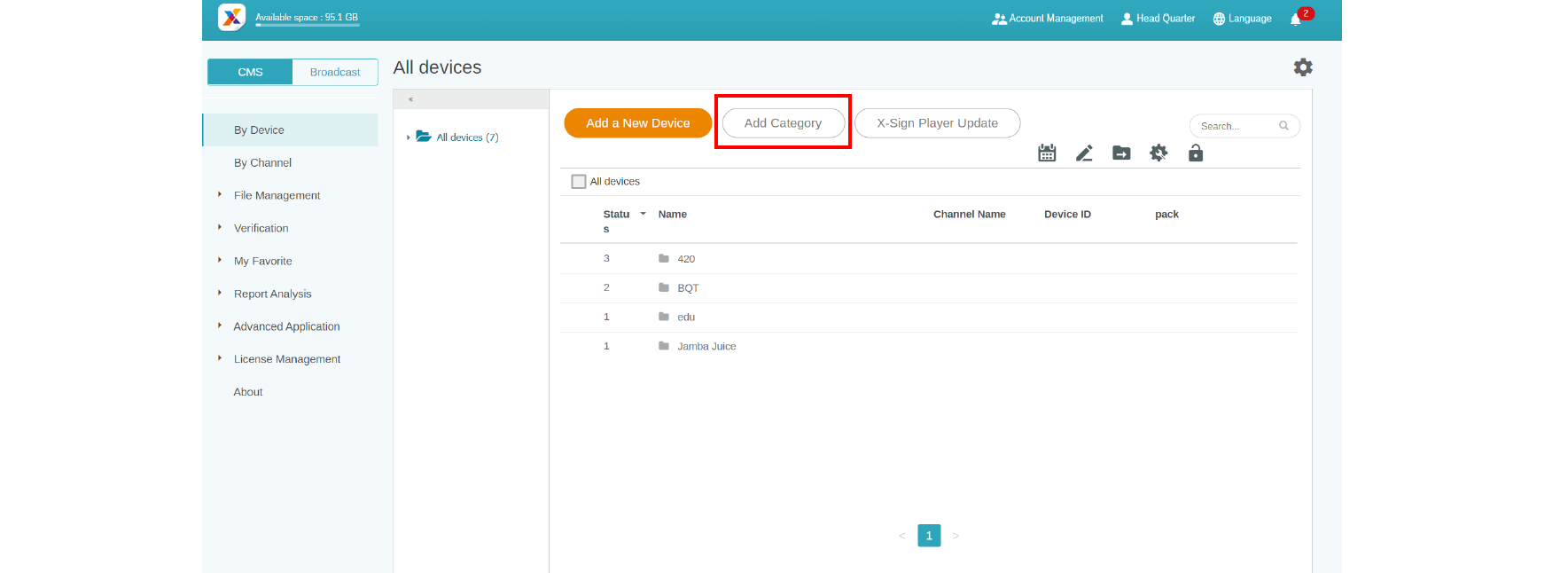Open the Jamba Juice folder

tap(706, 347)
